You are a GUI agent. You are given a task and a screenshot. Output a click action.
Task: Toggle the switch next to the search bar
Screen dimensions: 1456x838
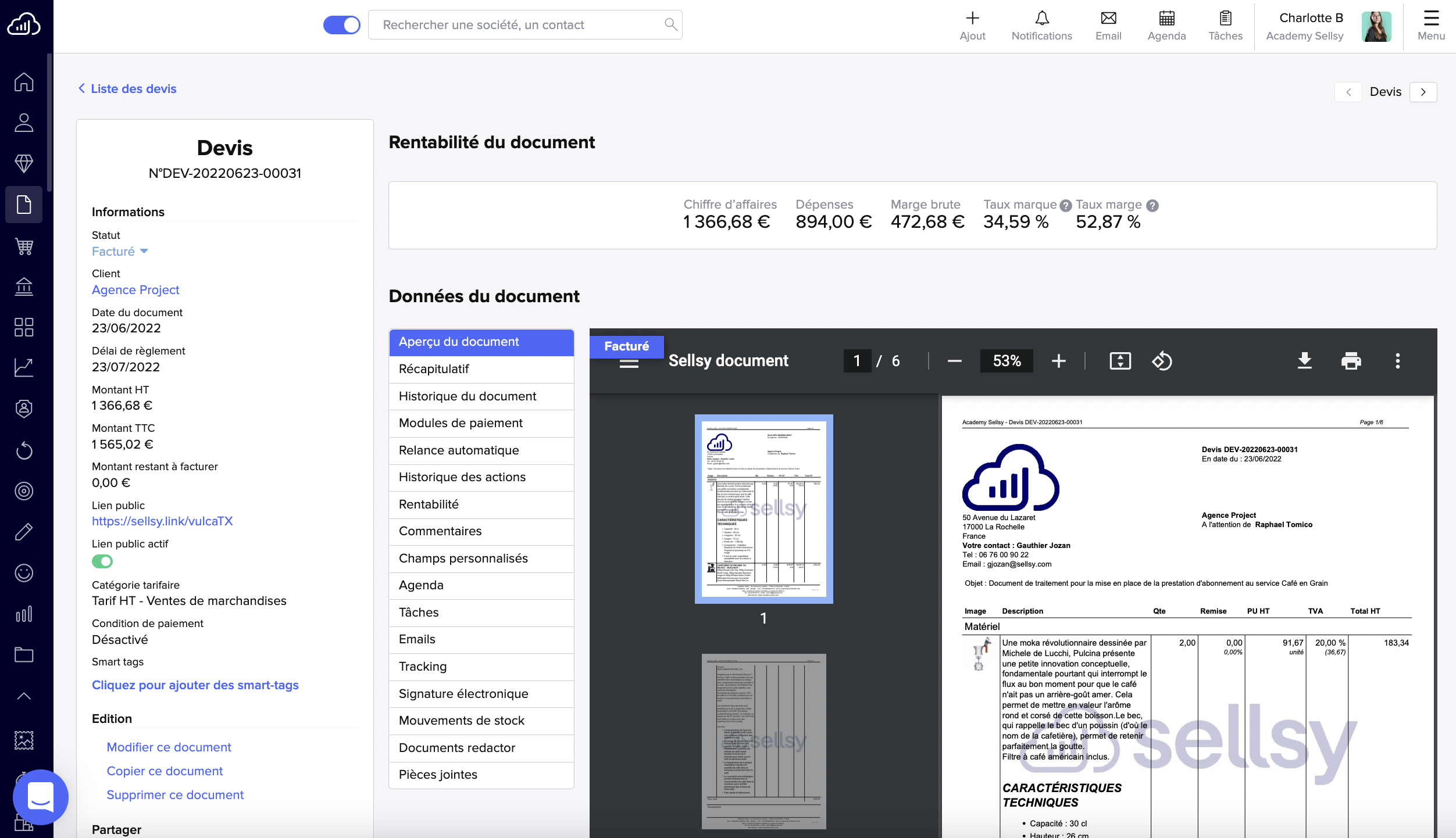tap(342, 24)
